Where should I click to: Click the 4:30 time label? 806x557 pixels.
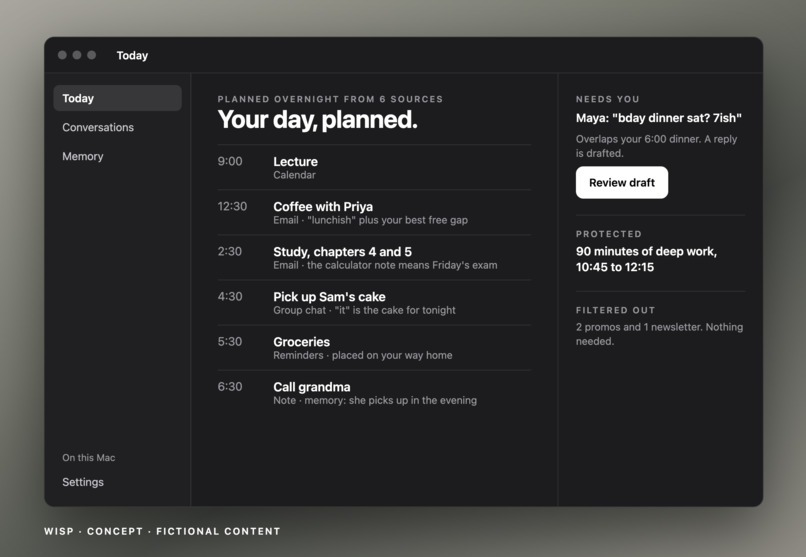coord(230,296)
